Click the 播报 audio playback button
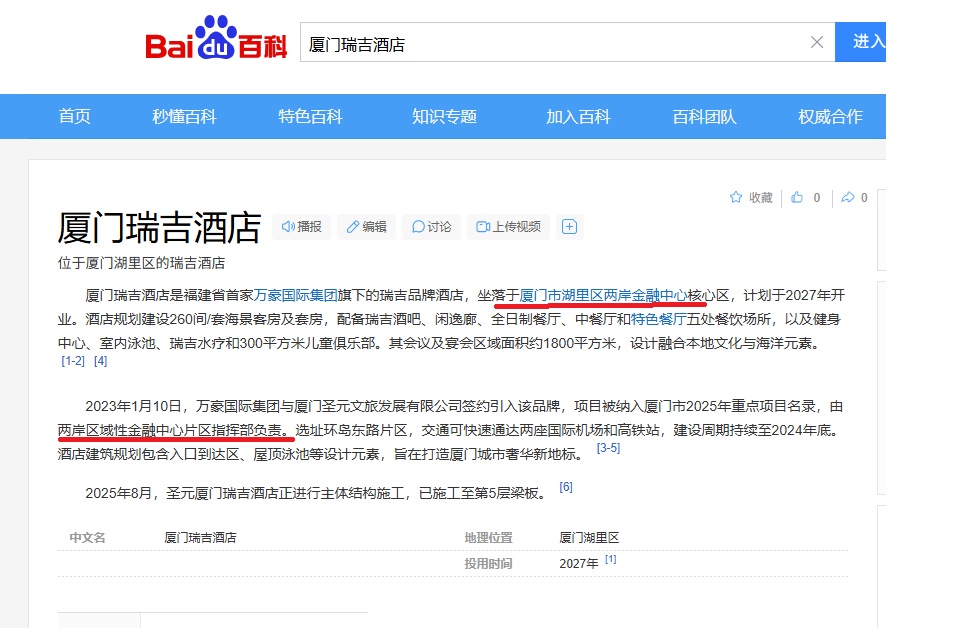Screen dimensions: 956x628 click(301, 227)
